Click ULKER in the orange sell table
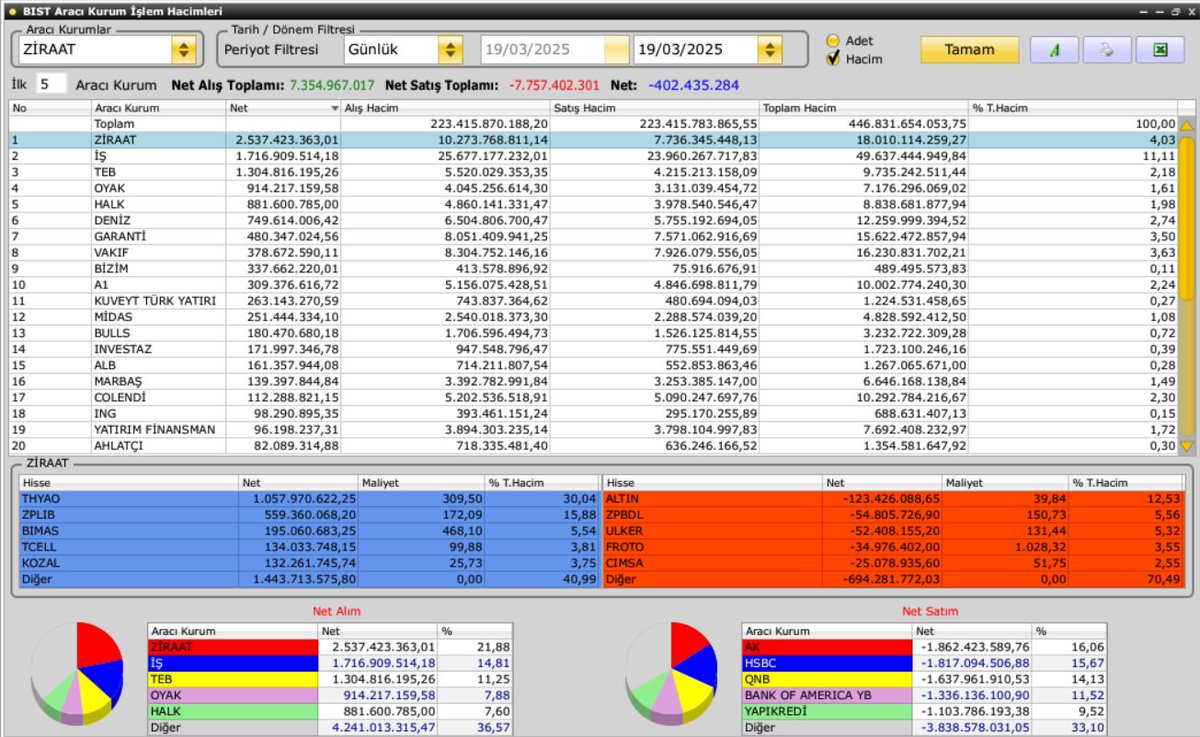Screen dimensions: 1200x737 tap(624, 531)
